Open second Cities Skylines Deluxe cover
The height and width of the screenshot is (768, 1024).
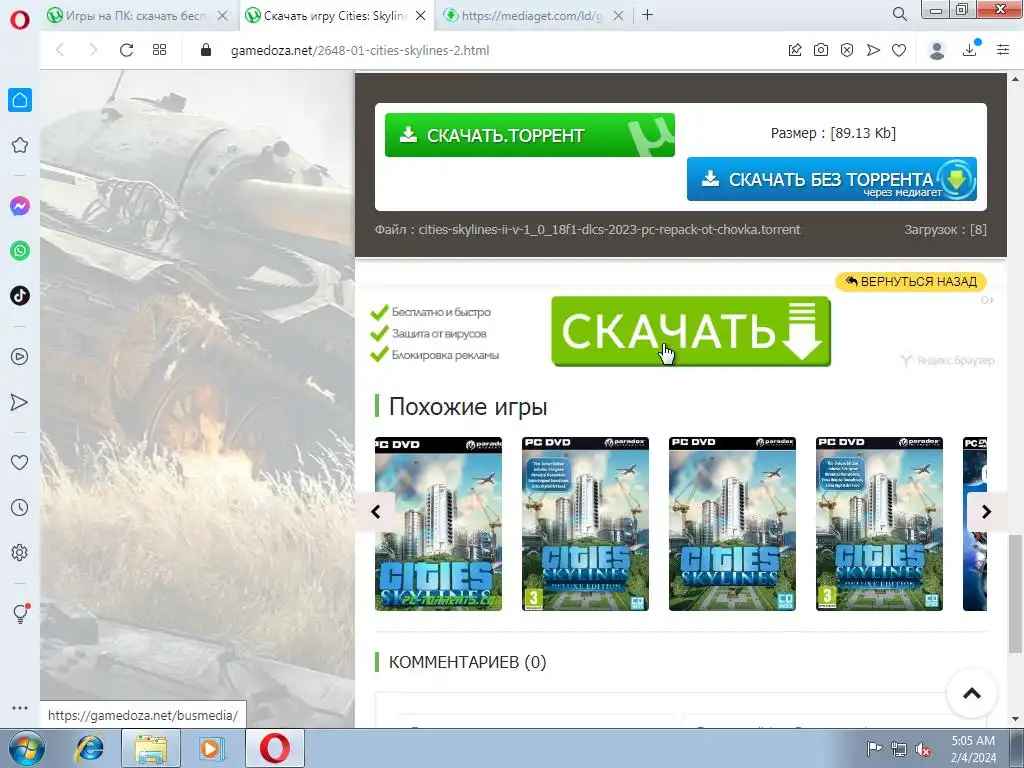pyautogui.click(x=585, y=524)
